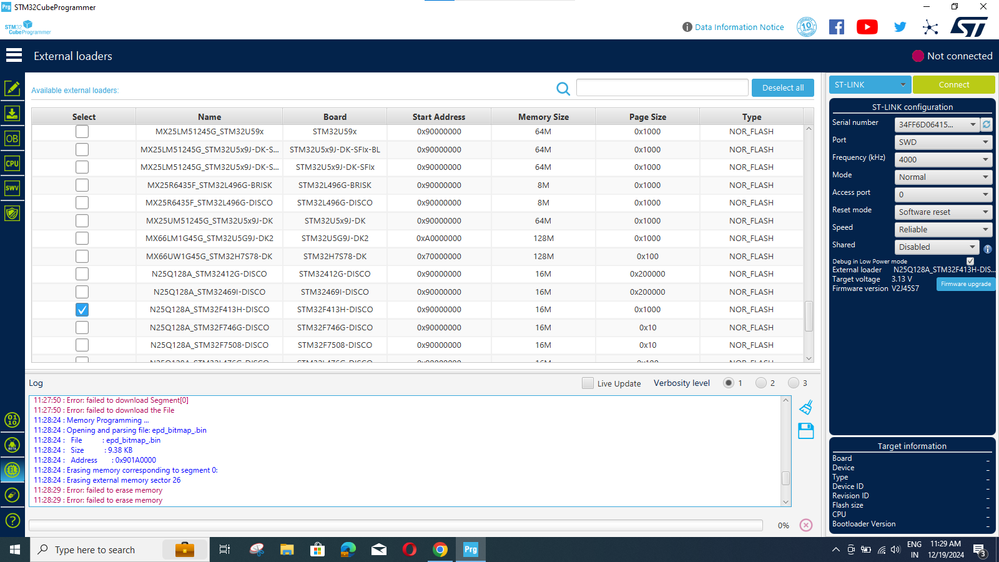Open ST YouTube channel icon
Viewport: 999px width, 562px height.
tap(867, 27)
